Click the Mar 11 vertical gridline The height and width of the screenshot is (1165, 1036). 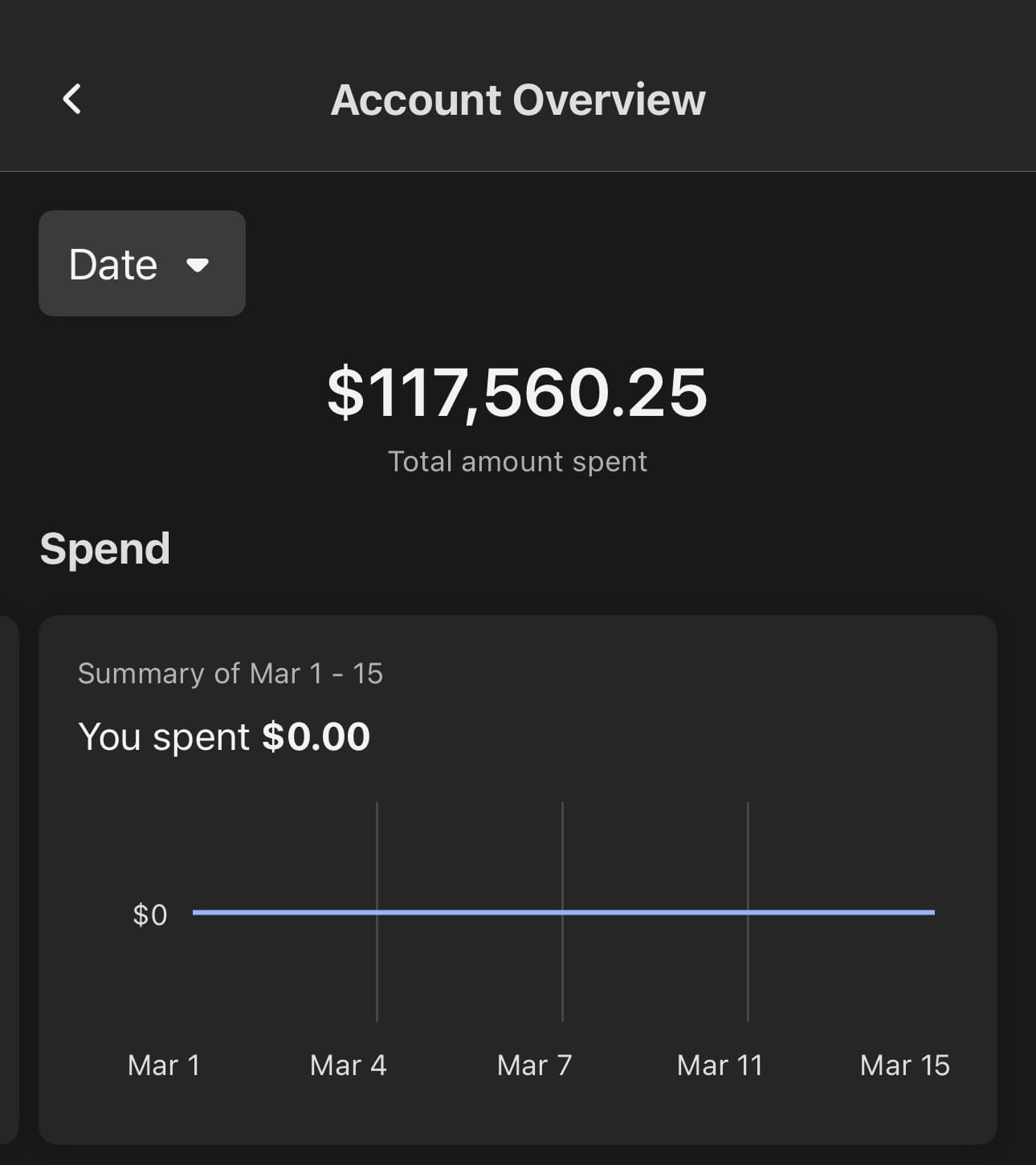(748, 851)
